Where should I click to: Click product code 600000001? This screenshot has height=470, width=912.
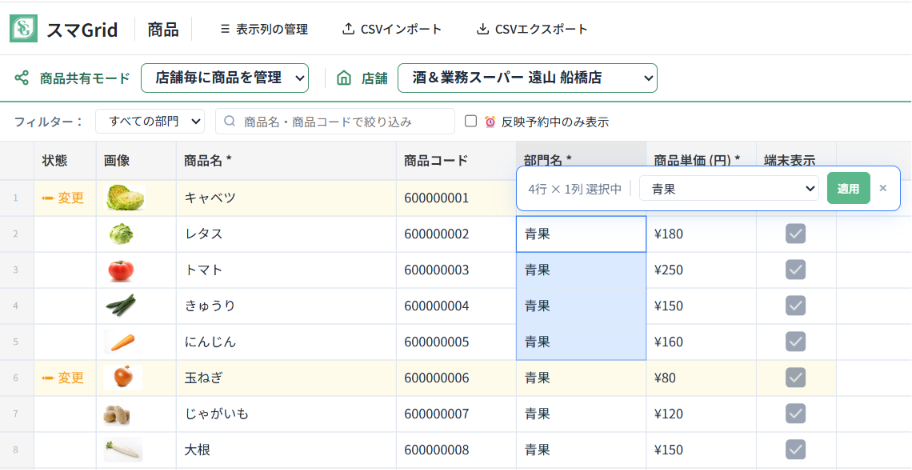pyautogui.click(x=436, y=198)
